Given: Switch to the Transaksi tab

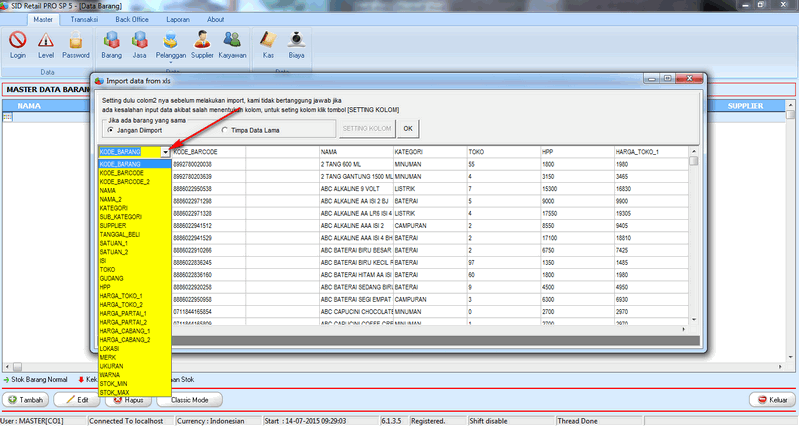Looking at the screenshot, I should (x=77, y=19).
